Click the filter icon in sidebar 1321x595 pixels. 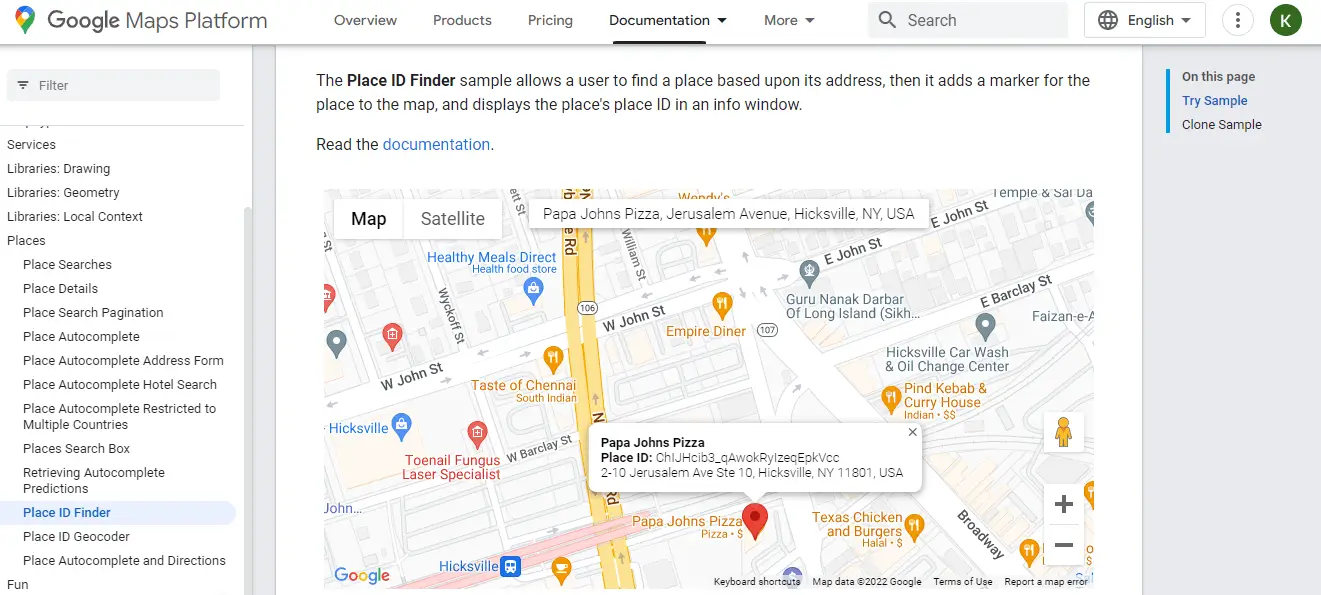(23, 86)
